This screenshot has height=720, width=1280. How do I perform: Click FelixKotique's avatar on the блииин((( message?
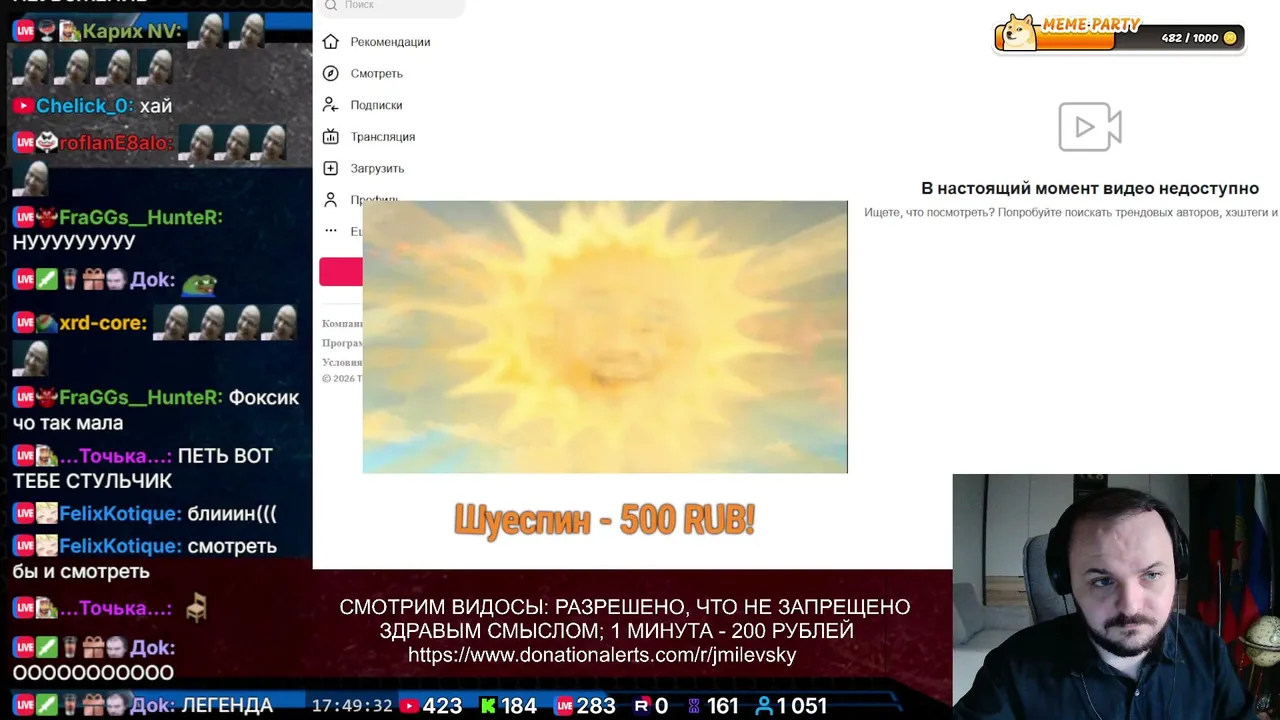click(47, 514)
